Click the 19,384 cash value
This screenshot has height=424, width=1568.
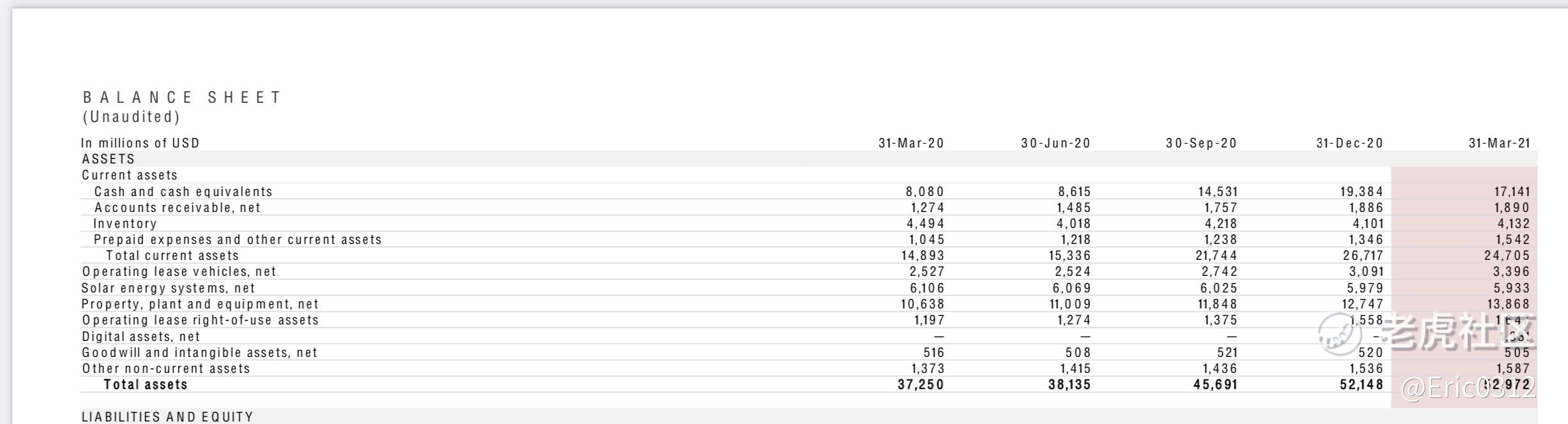click(x=1362, y=192)
